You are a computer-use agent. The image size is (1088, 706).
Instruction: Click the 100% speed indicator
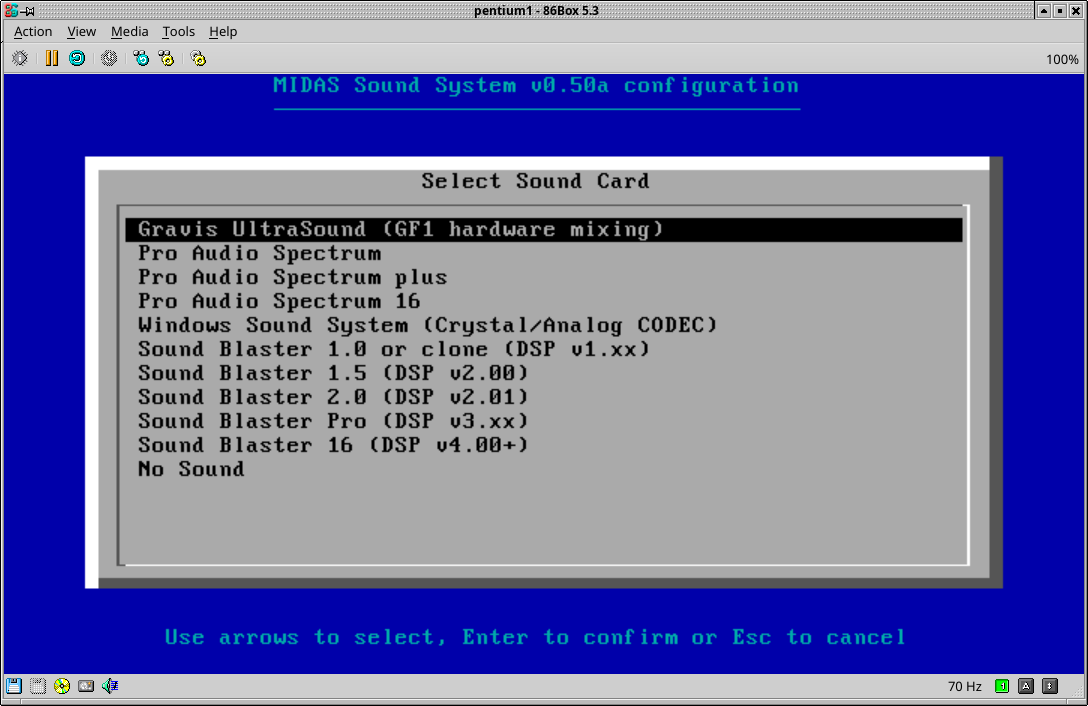pyautogui.click(x=1062, y=60)
